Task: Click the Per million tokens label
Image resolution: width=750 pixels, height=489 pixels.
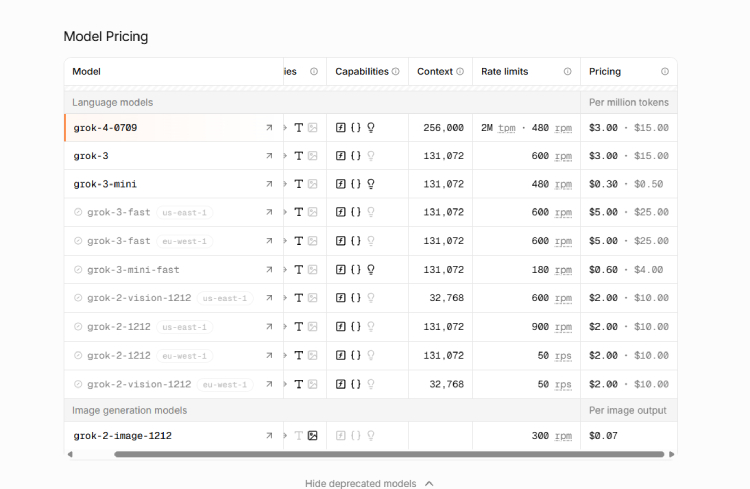Action: click(629, 102)
